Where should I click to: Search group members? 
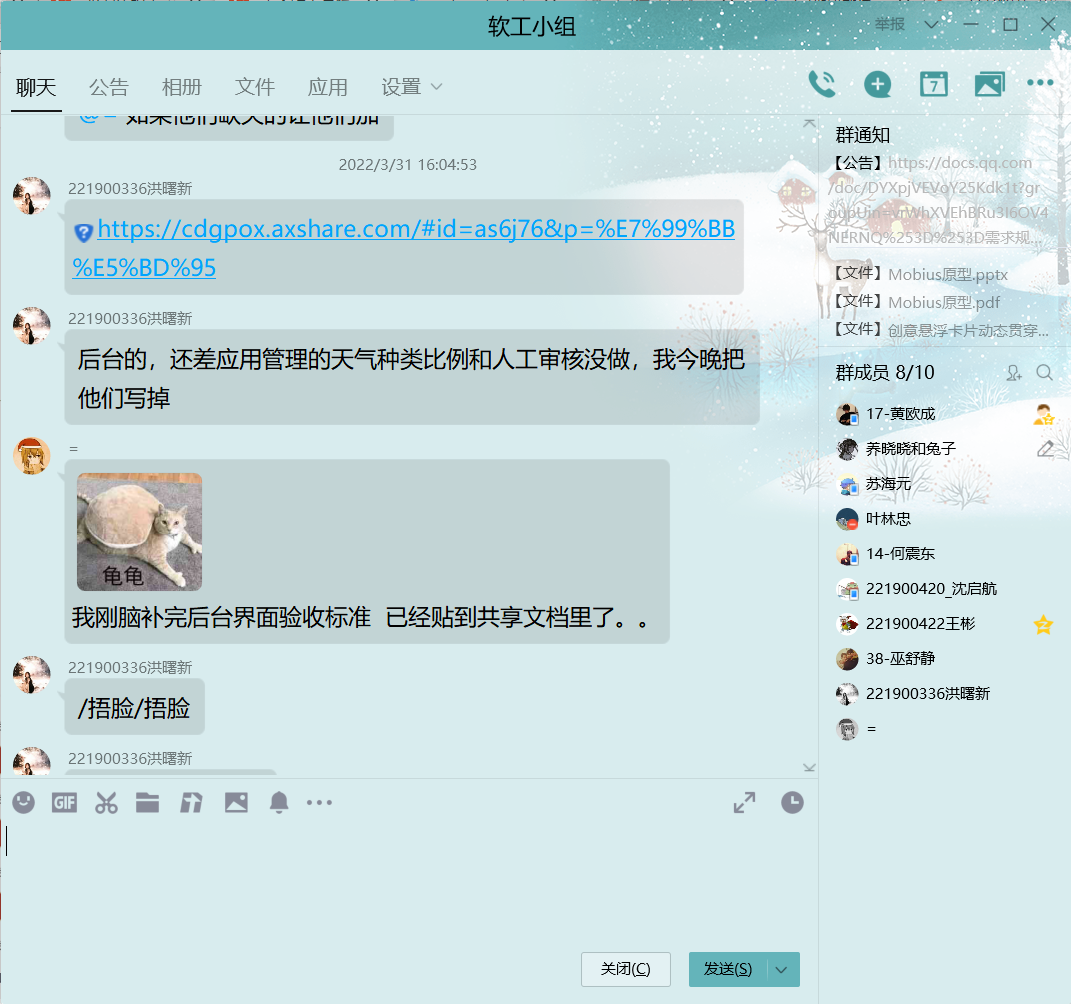(1044, 372)
